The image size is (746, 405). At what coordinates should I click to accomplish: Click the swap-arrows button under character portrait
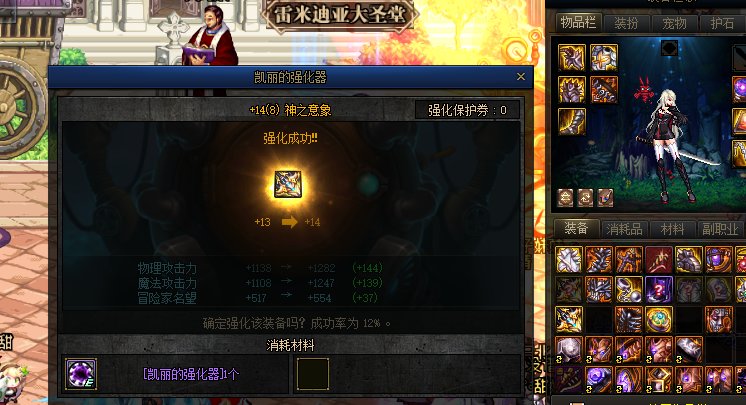tap(585, 198)
